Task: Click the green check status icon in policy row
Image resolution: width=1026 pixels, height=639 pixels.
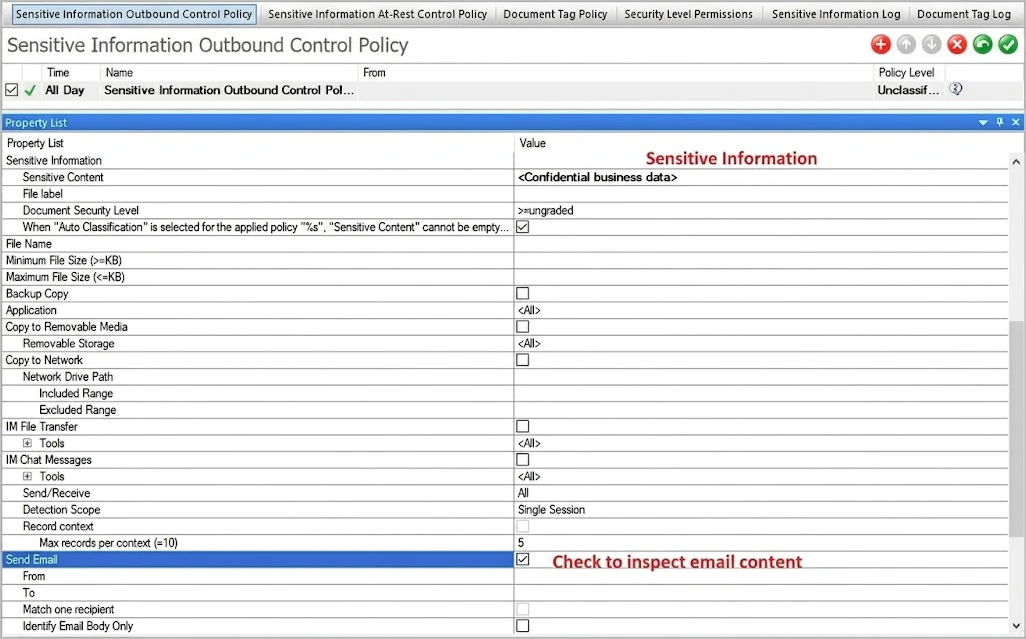Action: [x=30, y=90]
